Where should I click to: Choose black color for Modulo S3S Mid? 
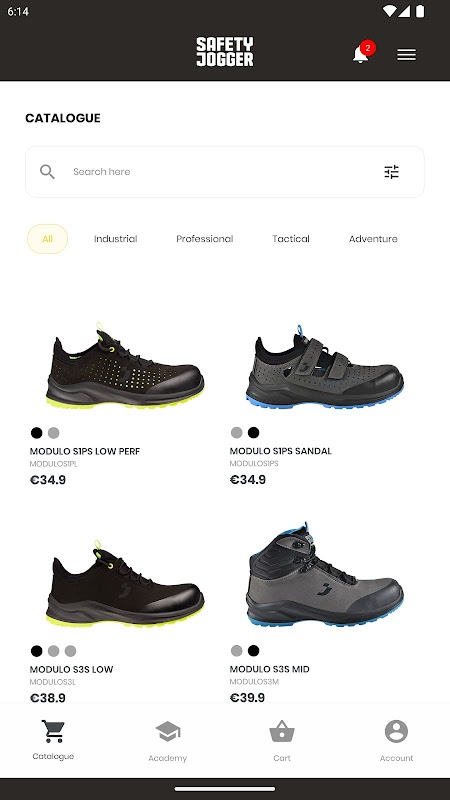[254, 651]
